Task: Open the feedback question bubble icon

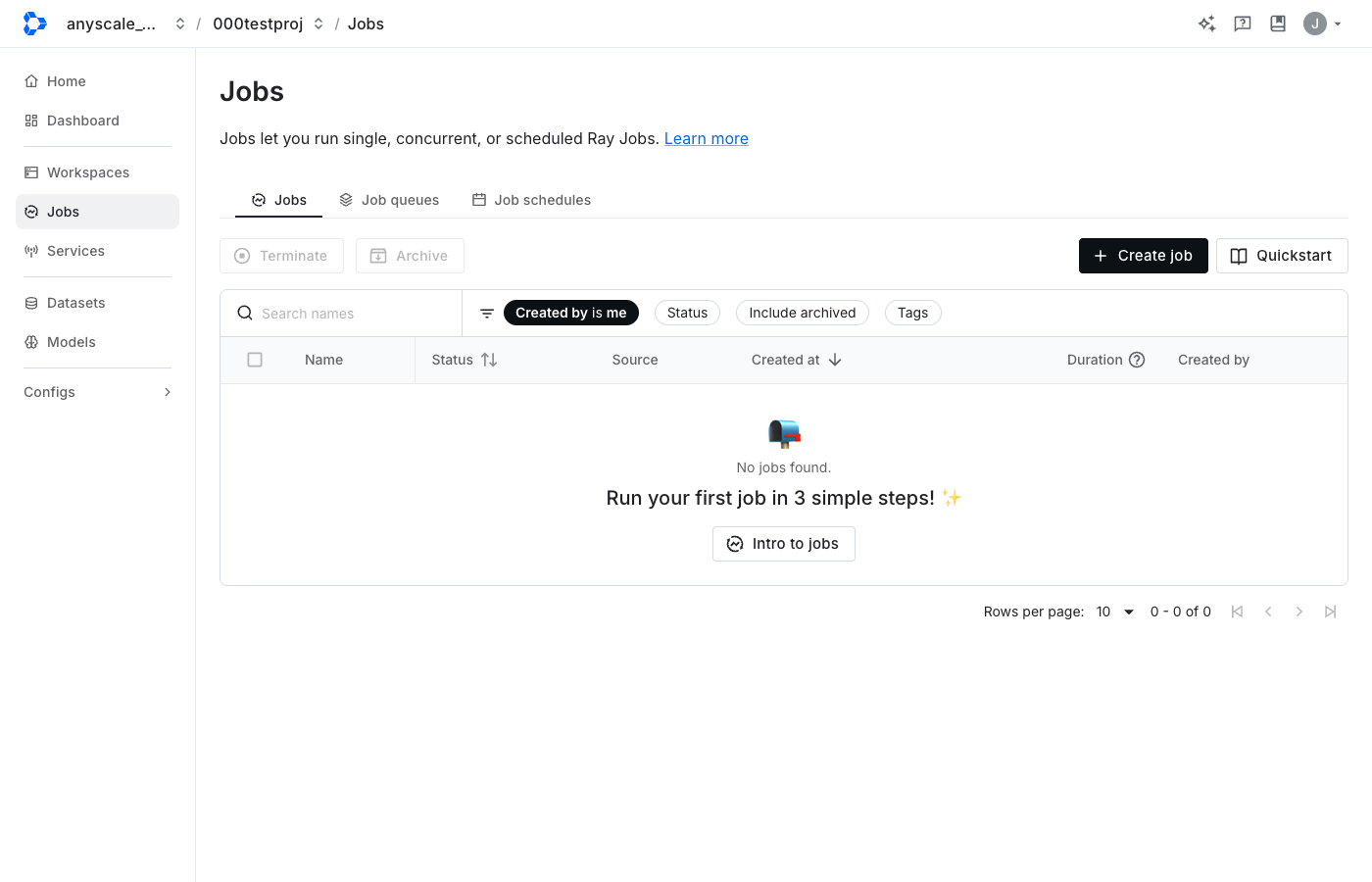Action: click(x=1243, y=24)
